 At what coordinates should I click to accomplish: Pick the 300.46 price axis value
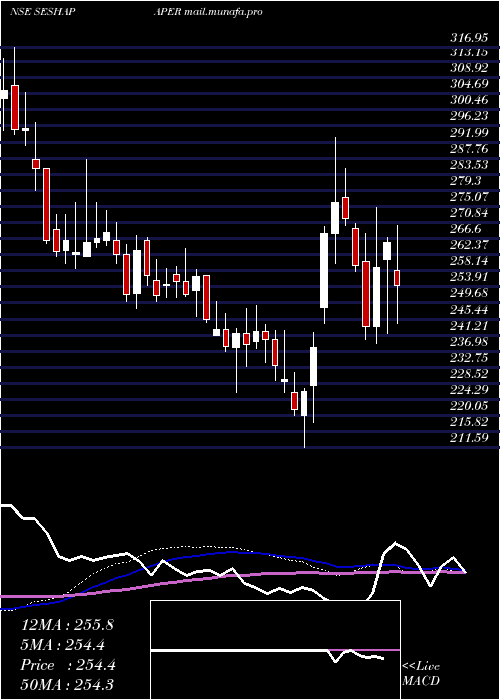click(469, 100)
